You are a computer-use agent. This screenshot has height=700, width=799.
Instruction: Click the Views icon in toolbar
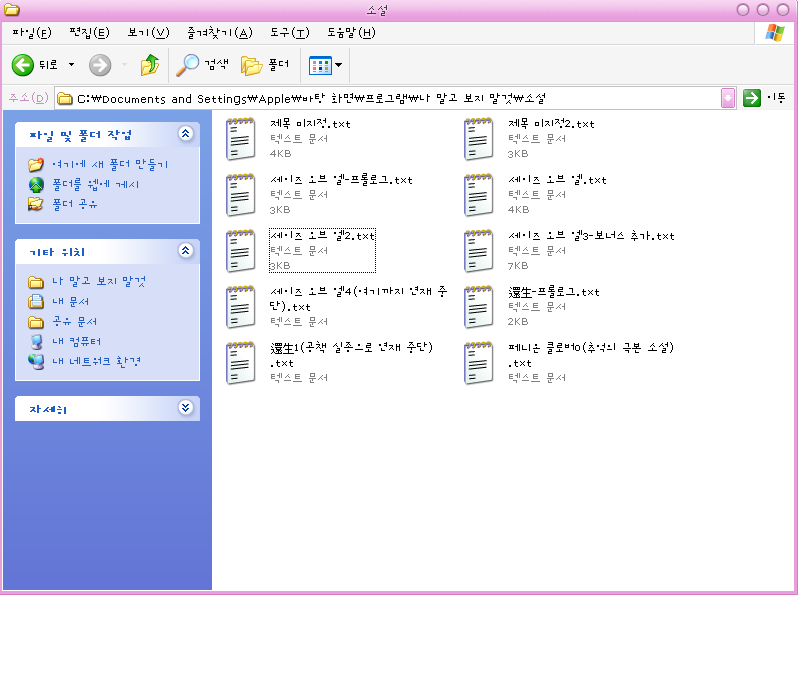pyautogui.click(x=320, y=65)
